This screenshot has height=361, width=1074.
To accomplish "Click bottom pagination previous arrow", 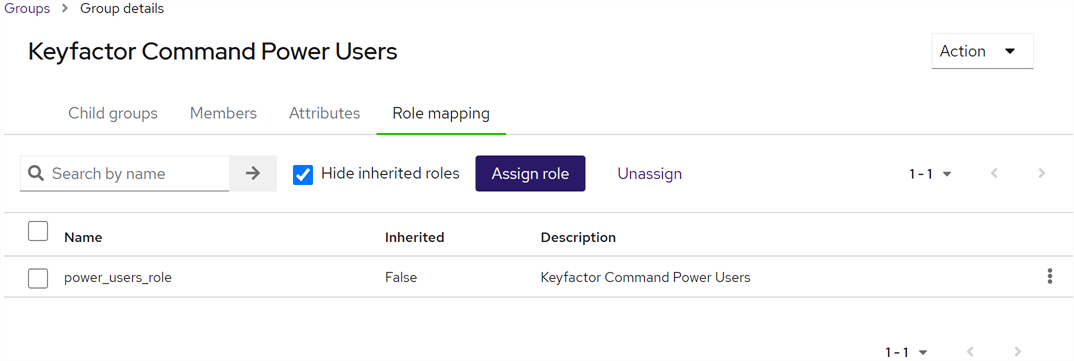I will coord(970,352).
